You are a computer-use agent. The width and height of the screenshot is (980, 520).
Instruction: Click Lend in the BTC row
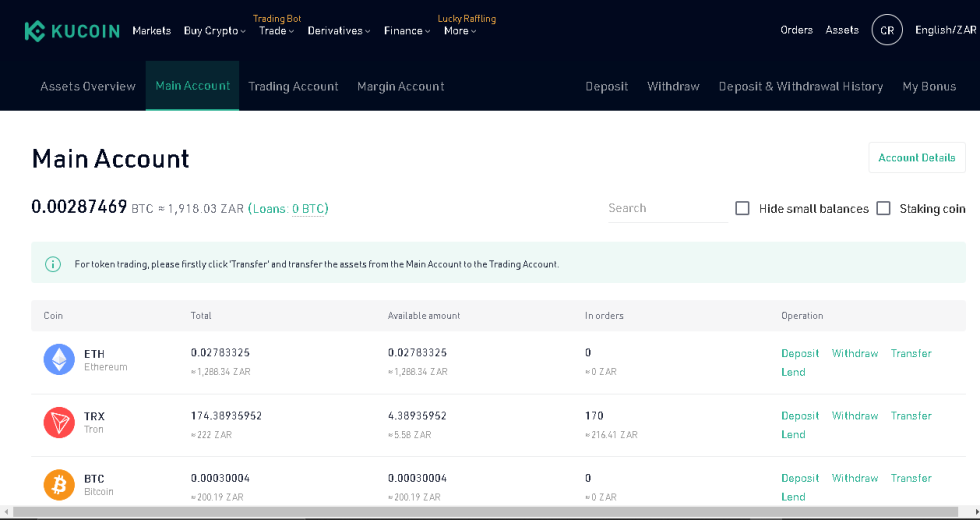pyautogui.click(x=793, y=497)
